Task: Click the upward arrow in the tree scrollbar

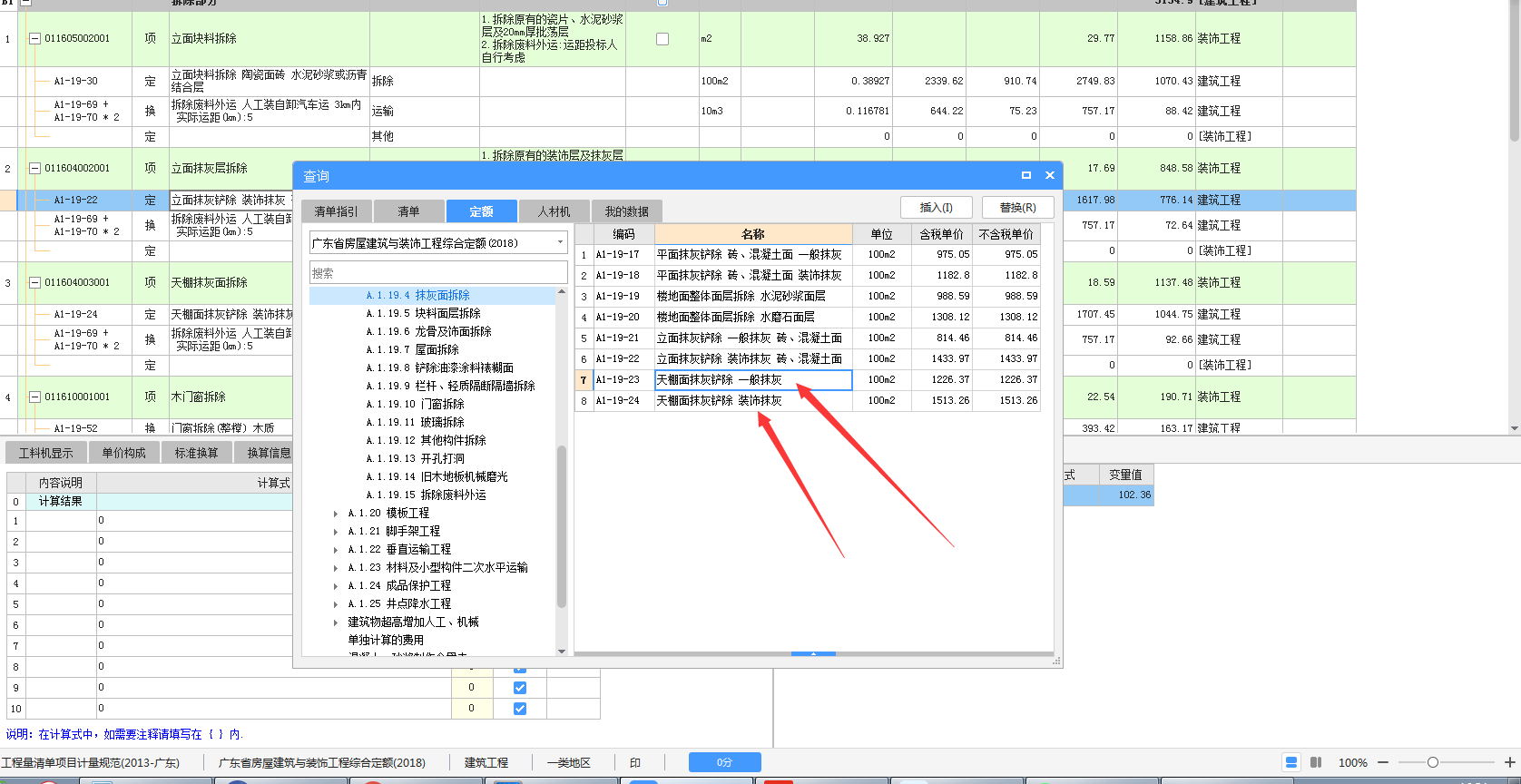Action: tap(562, 291)
